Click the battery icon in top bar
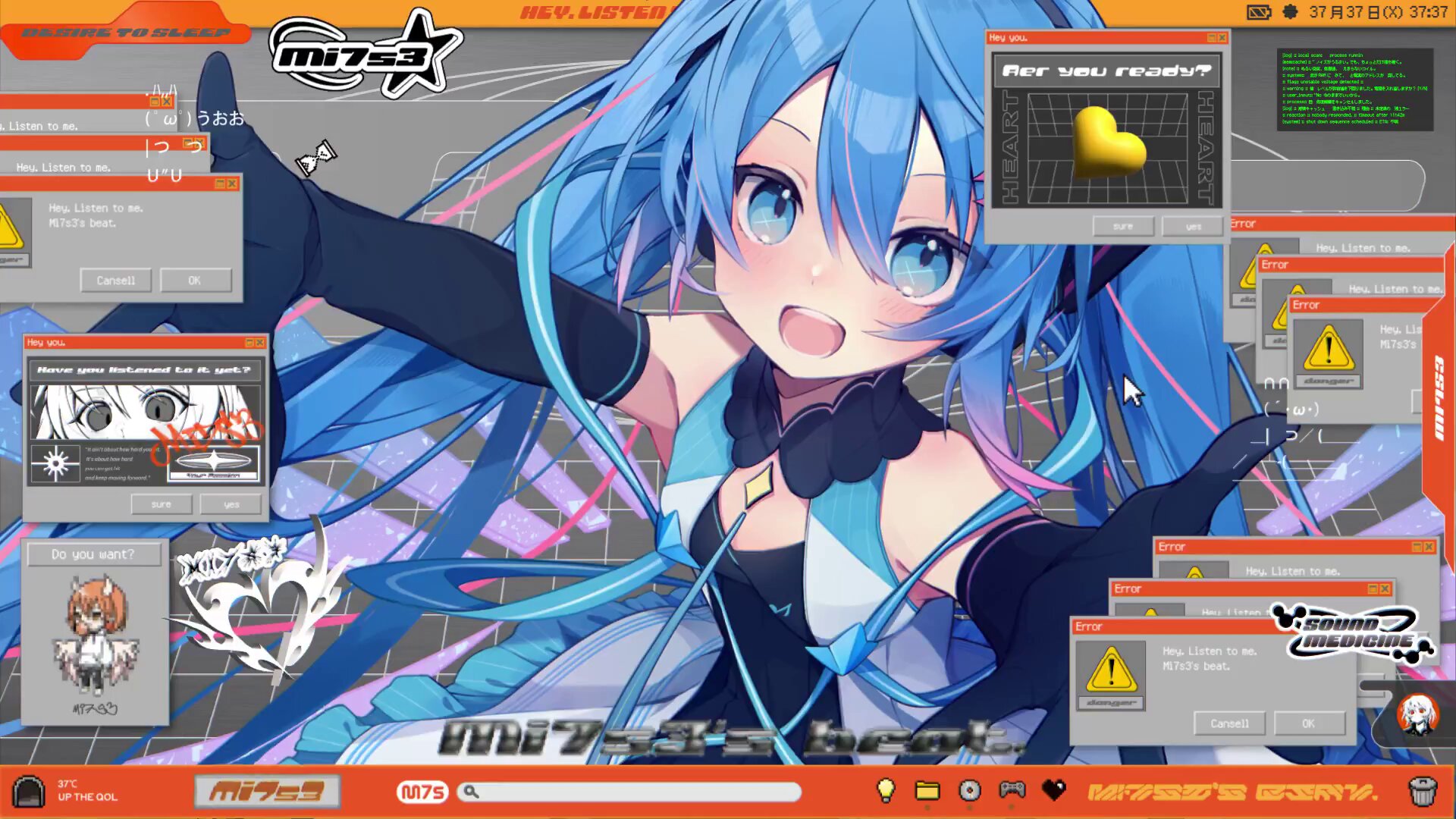Viewport: 1456px width, 819px height. (1259, 13)
